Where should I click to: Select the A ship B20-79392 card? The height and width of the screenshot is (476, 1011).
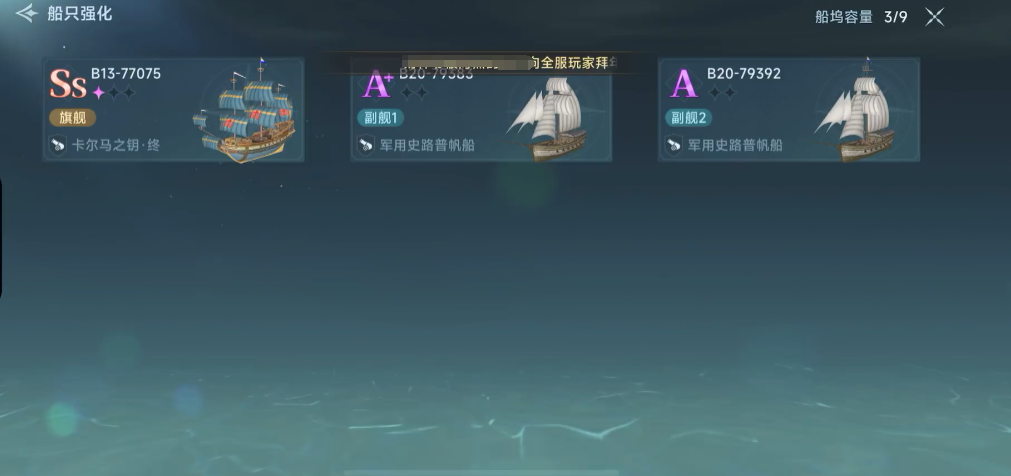coord(789,110)
